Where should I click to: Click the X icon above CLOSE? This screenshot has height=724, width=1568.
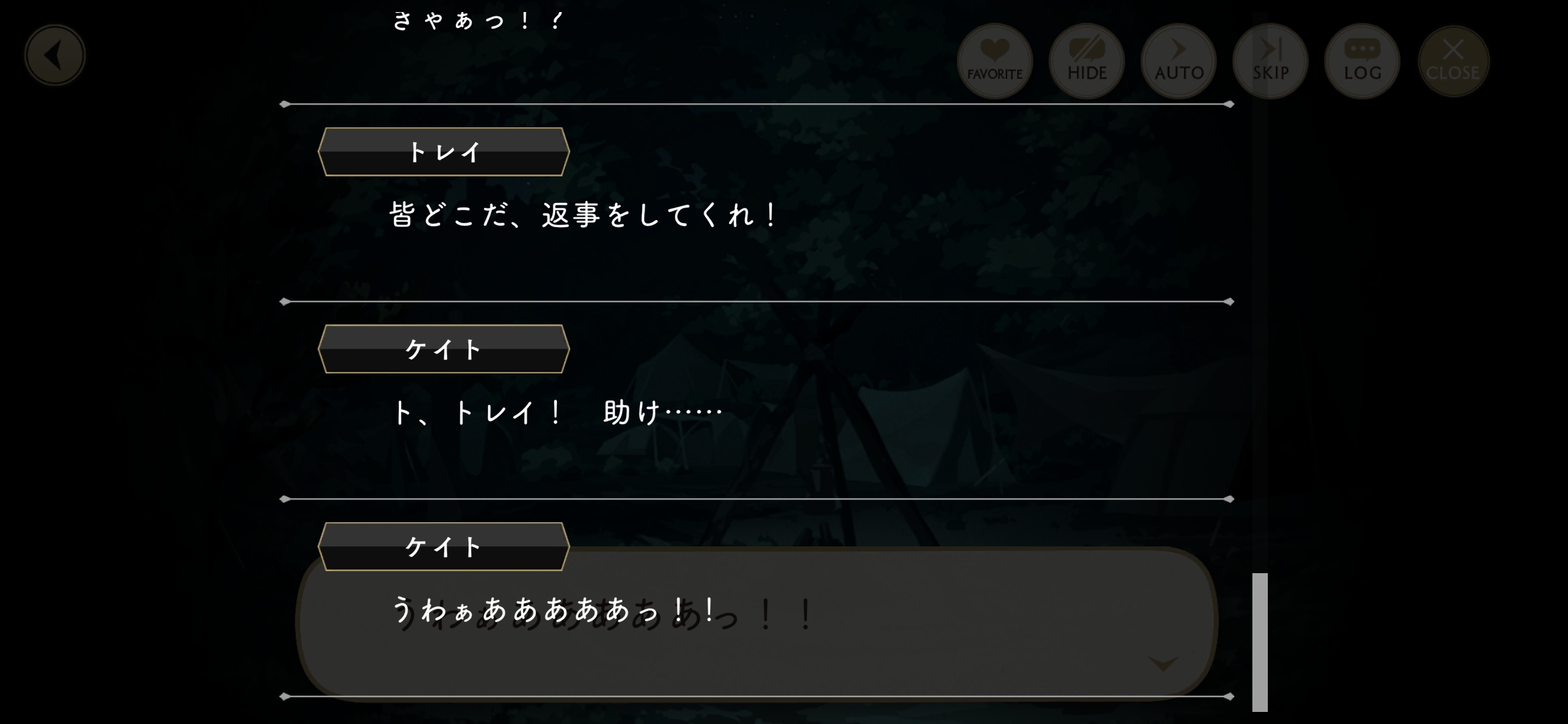[x=1453, y=49]
